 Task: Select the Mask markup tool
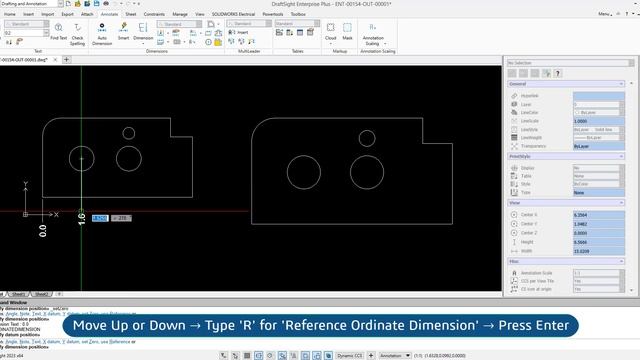[x=347, y=32]
